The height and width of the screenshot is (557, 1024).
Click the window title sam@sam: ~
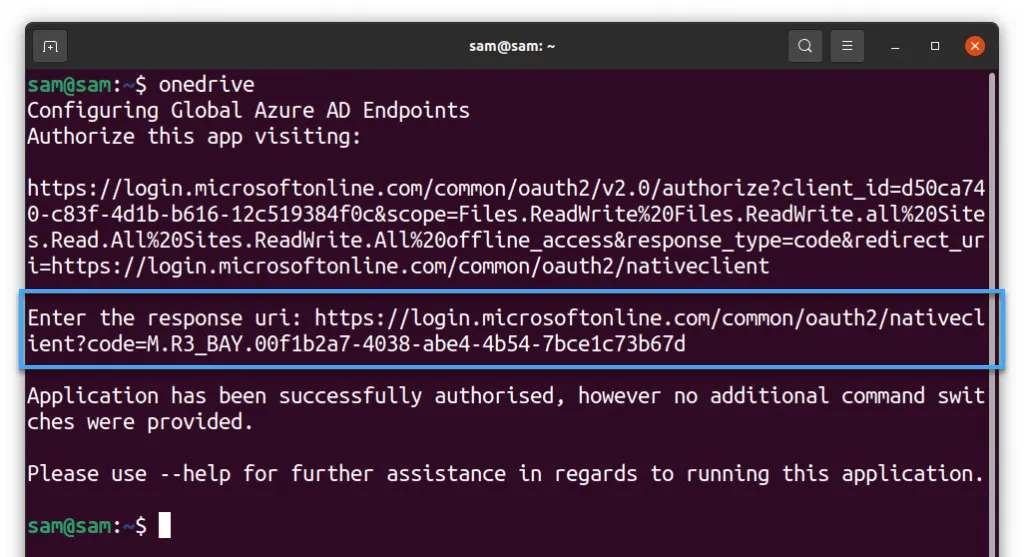(512, 46)
